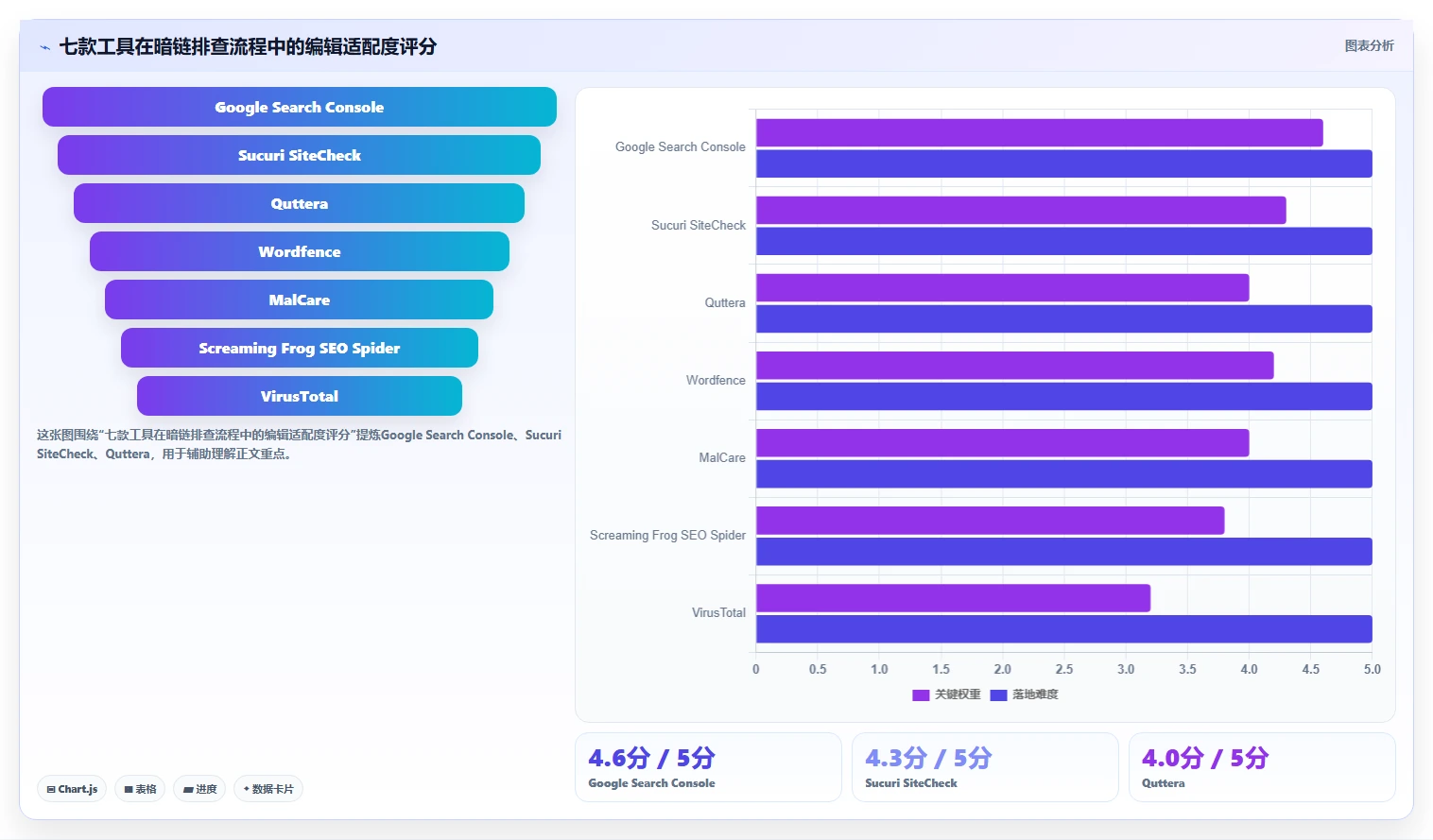The height and width of the screenshot is (840, 1433).
Task: Click the description paragraph below the funnel
Action: (x=299, y=444)
